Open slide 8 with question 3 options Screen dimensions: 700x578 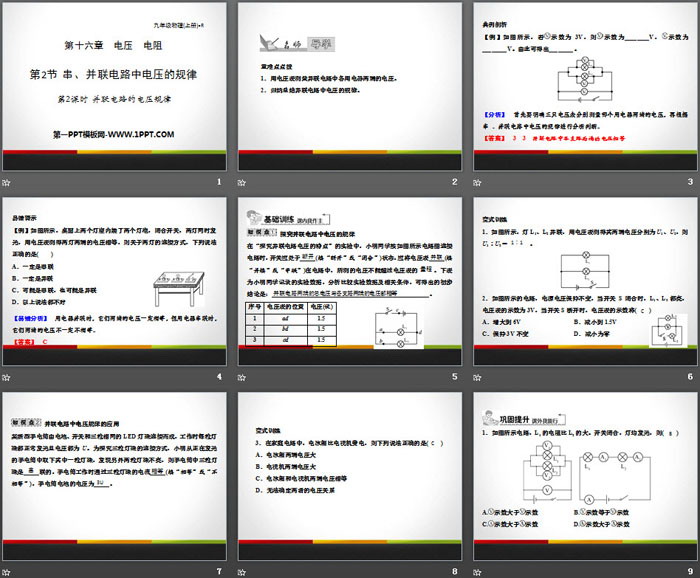point(350,476)
